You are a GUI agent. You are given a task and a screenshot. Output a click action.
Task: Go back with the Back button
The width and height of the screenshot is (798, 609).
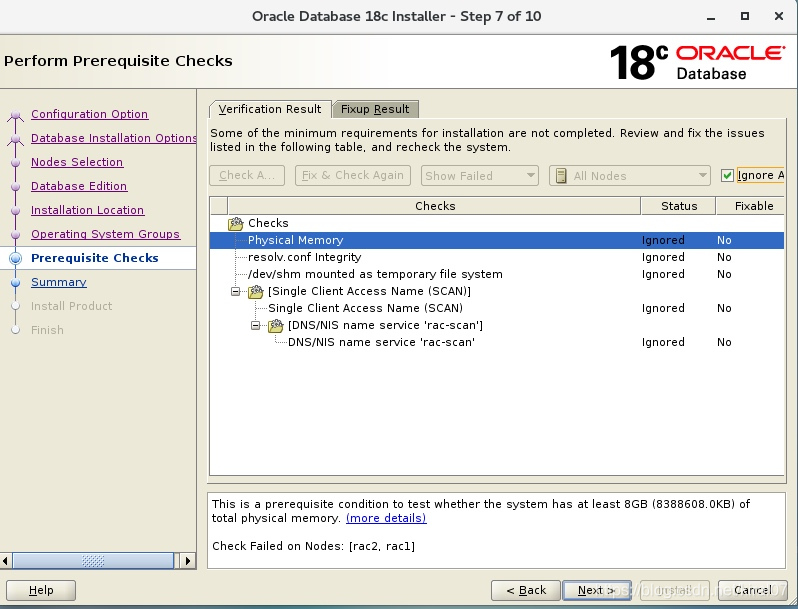526,590
